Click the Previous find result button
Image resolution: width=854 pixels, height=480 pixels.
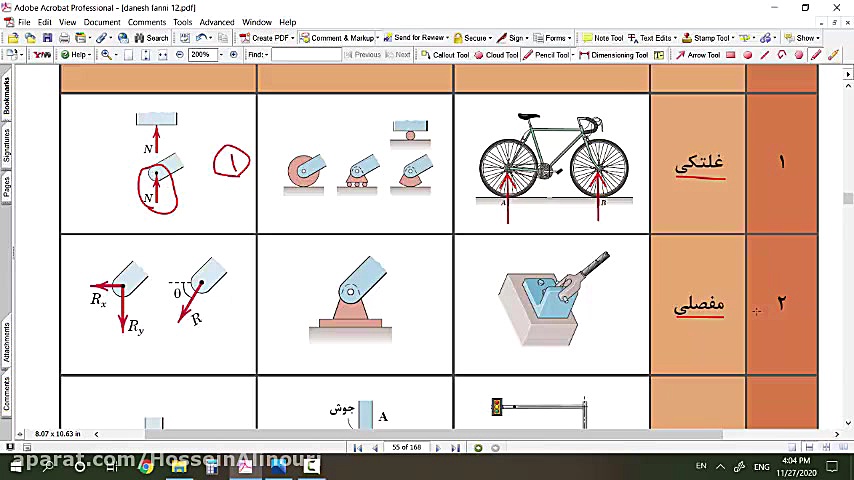click(363, 55)
